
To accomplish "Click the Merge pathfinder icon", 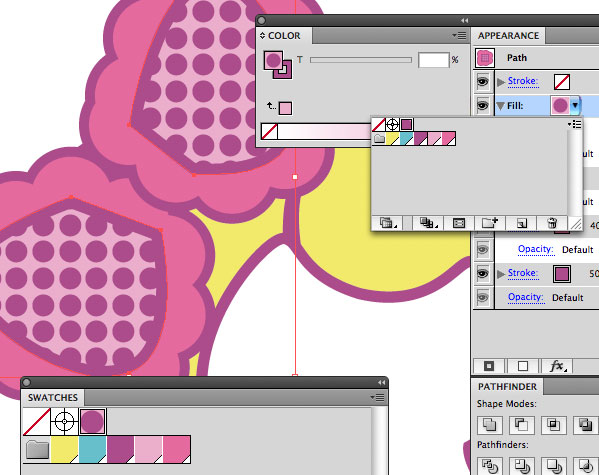I will pyautogui.click(x=553, y=466).
